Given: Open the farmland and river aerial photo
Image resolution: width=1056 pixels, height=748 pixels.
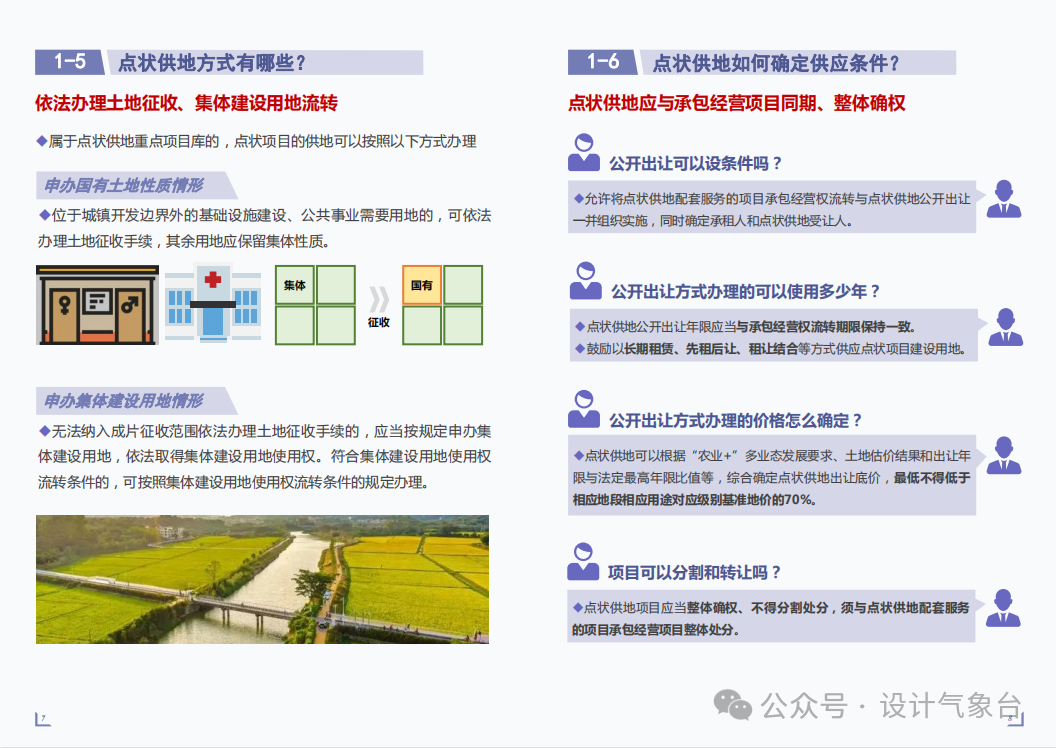Looking at the screenshot, I should pos(263,579).
